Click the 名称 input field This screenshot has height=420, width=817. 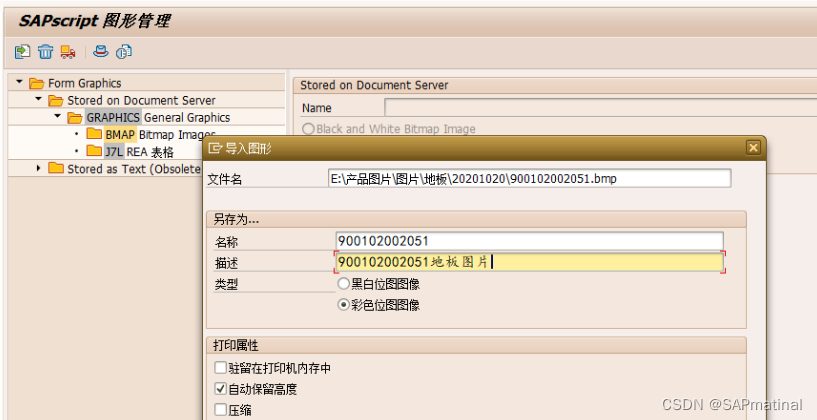pos(529,241)
